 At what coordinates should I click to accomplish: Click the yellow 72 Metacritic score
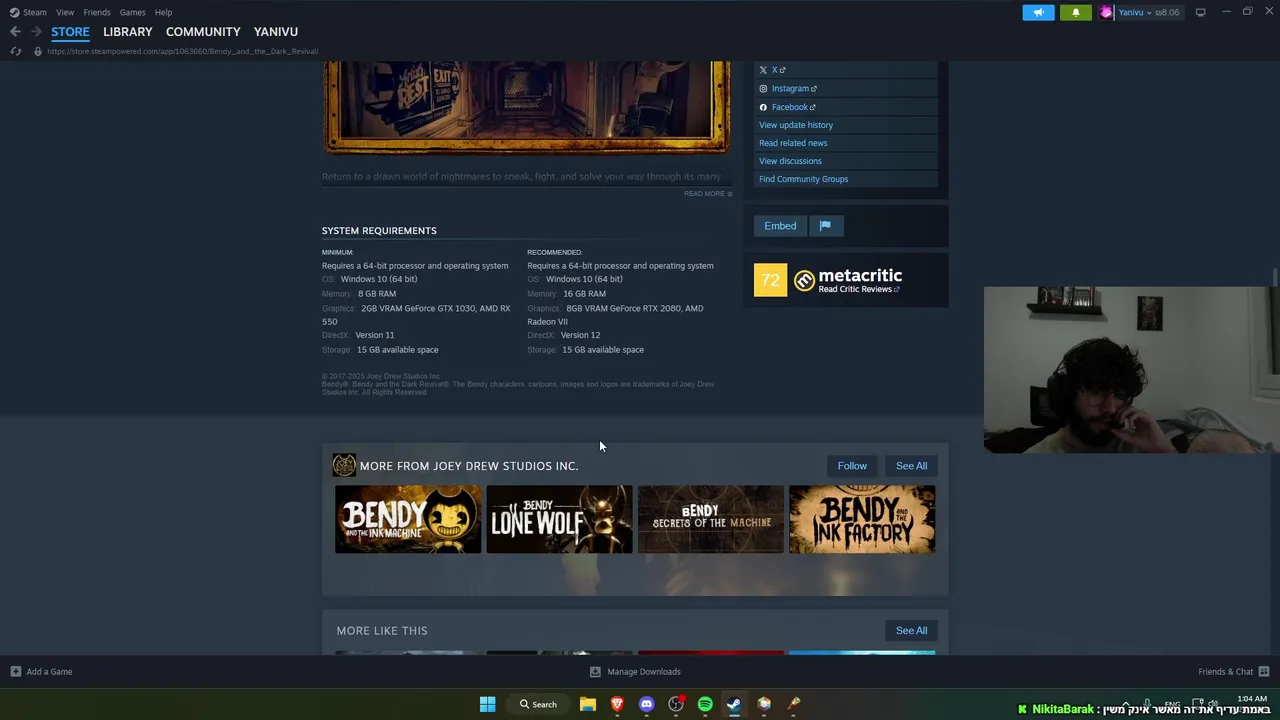coord(770,281)
